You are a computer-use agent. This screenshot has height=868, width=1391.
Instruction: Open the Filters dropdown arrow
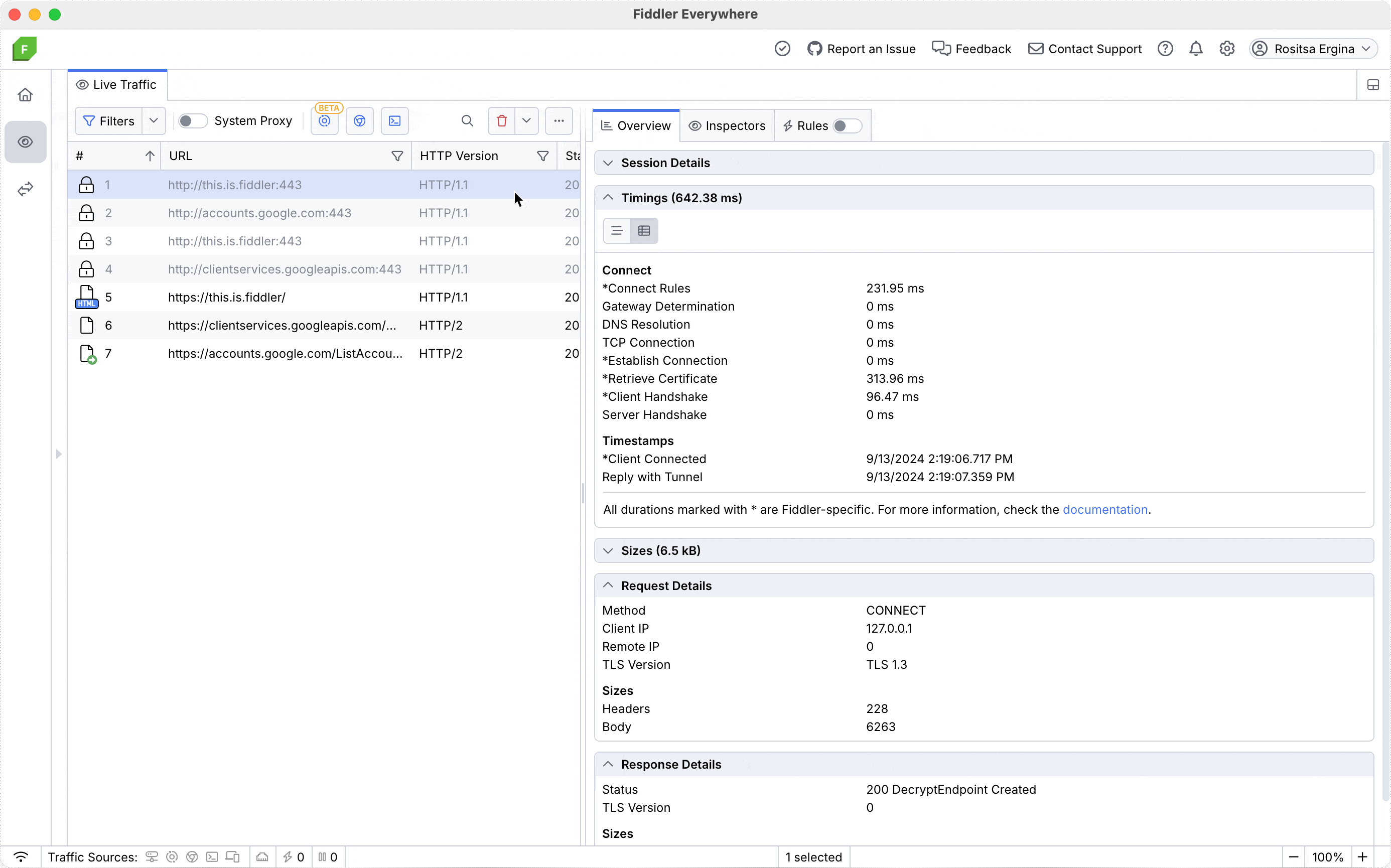click(153, 121)
